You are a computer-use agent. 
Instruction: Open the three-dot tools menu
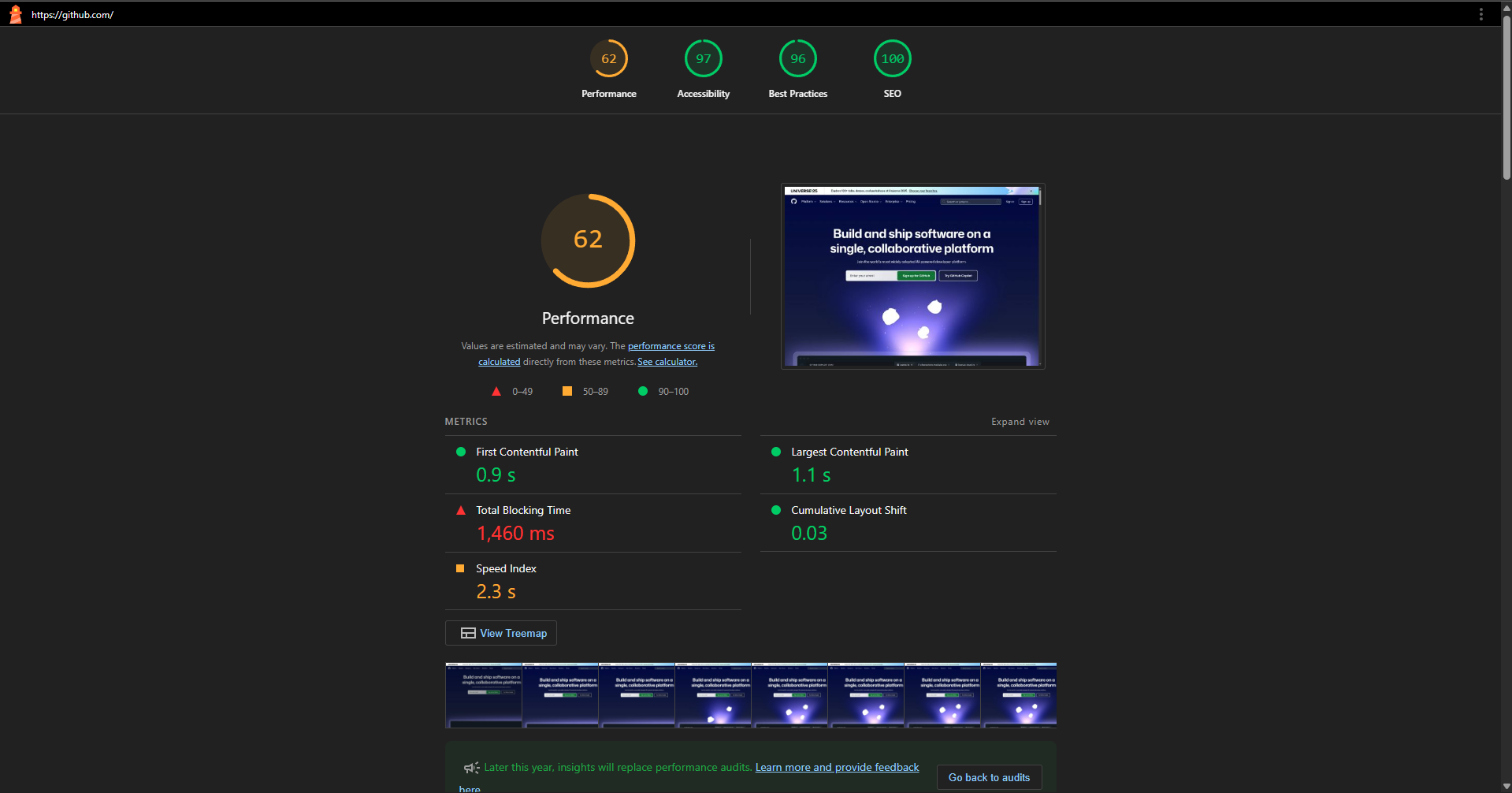coord(1481,14)
